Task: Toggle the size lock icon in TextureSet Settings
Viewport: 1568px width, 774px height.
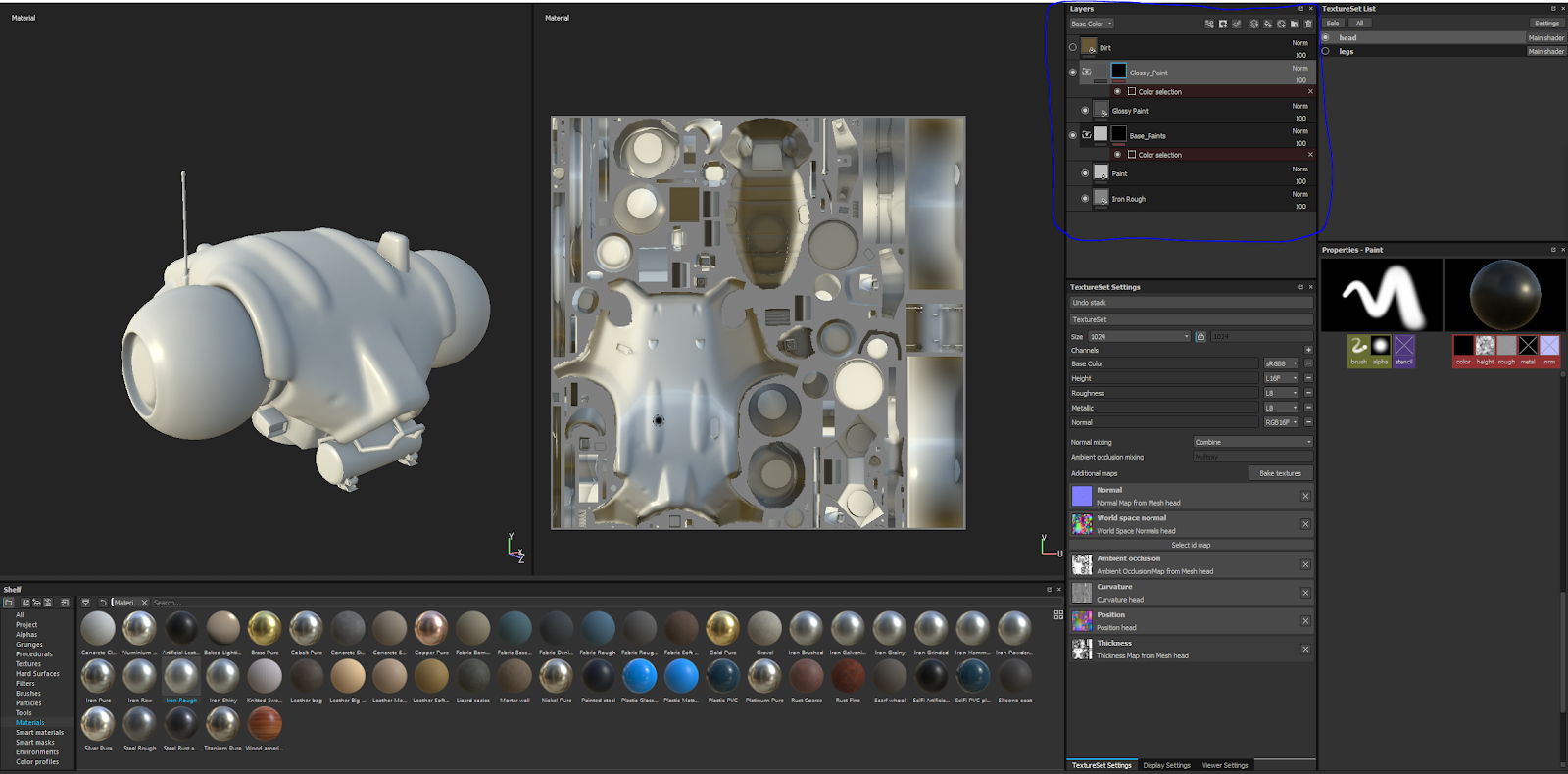Action: pos(1200,336)
